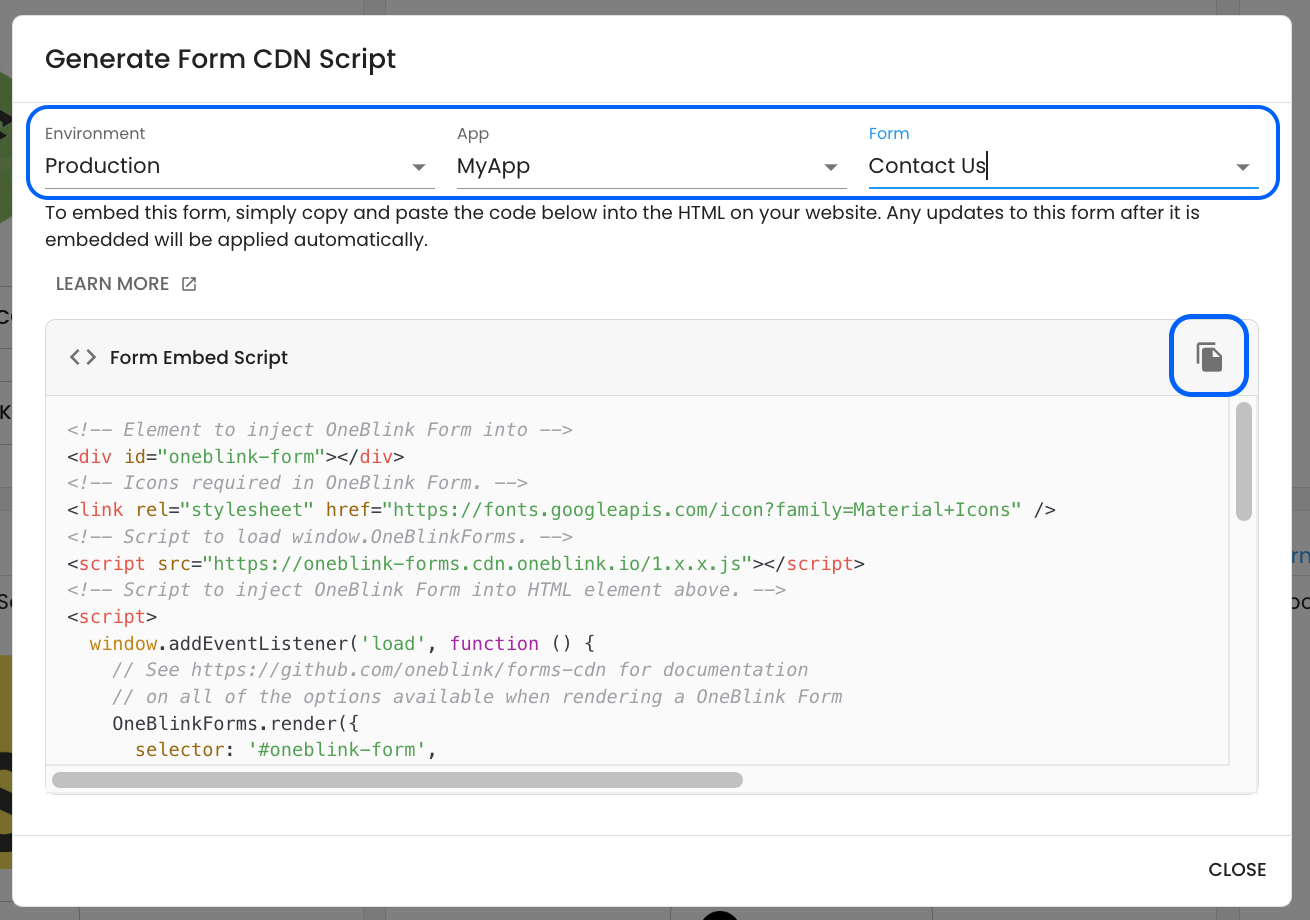Click the vertical scrollbar of the code panel
Image resolution: width=1310 pixels, height=920 pixels.
(x=1244, y=461)
